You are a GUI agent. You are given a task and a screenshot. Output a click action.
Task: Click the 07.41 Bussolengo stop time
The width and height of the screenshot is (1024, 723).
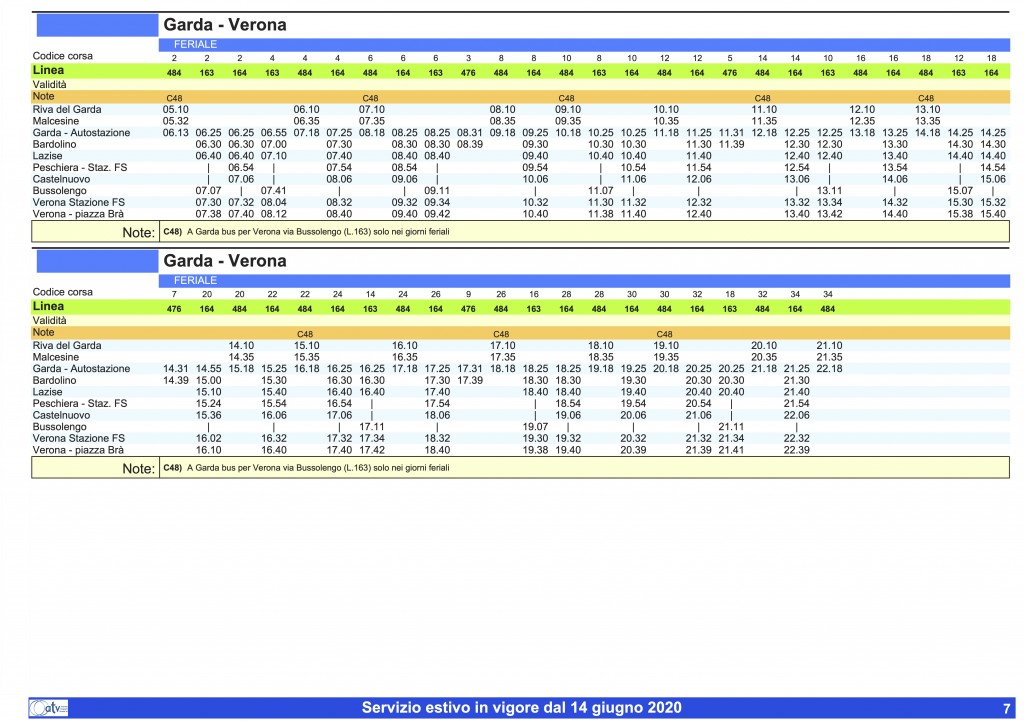(273, 190)
